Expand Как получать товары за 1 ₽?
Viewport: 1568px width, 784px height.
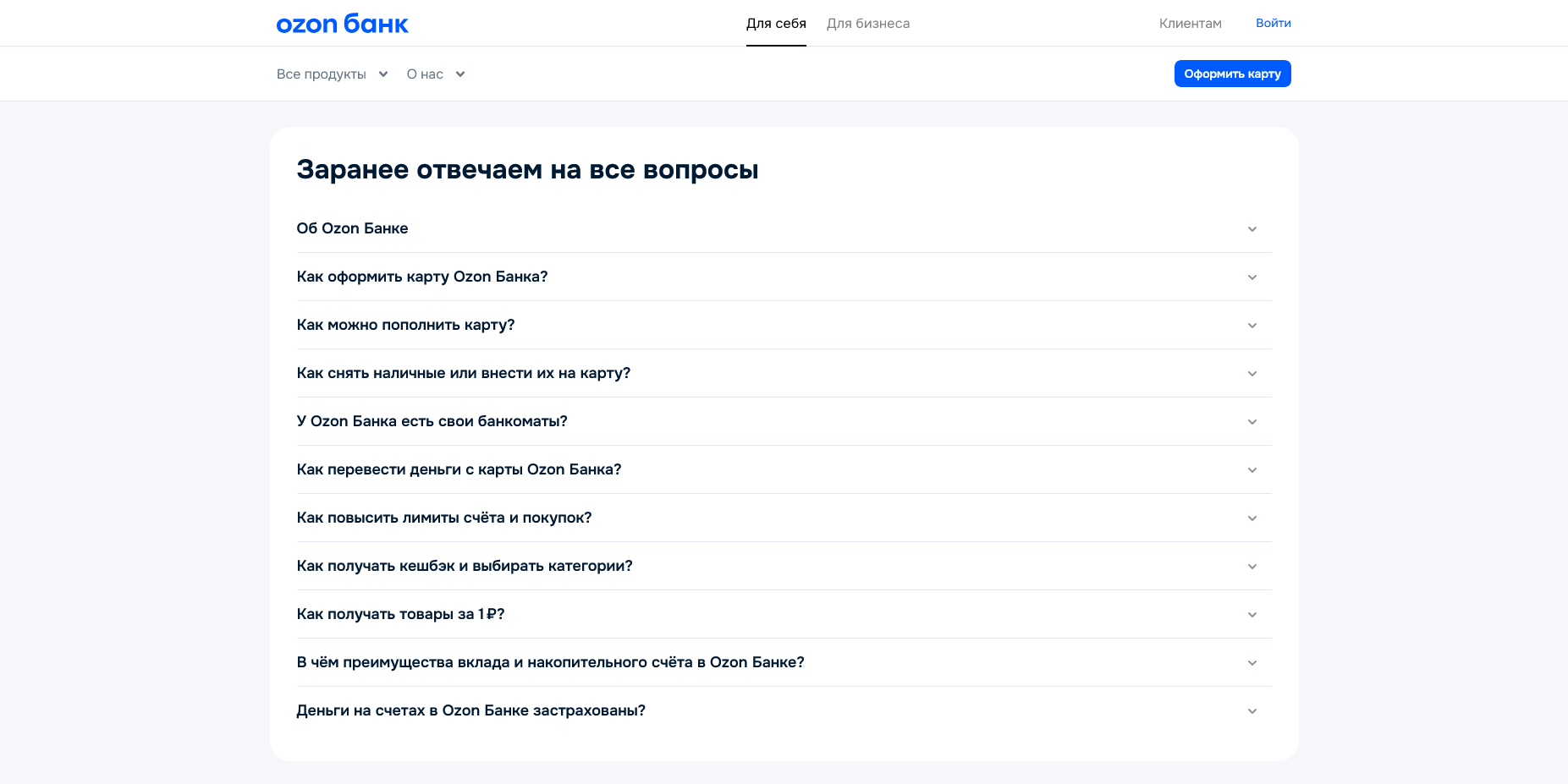click(784, 614)
